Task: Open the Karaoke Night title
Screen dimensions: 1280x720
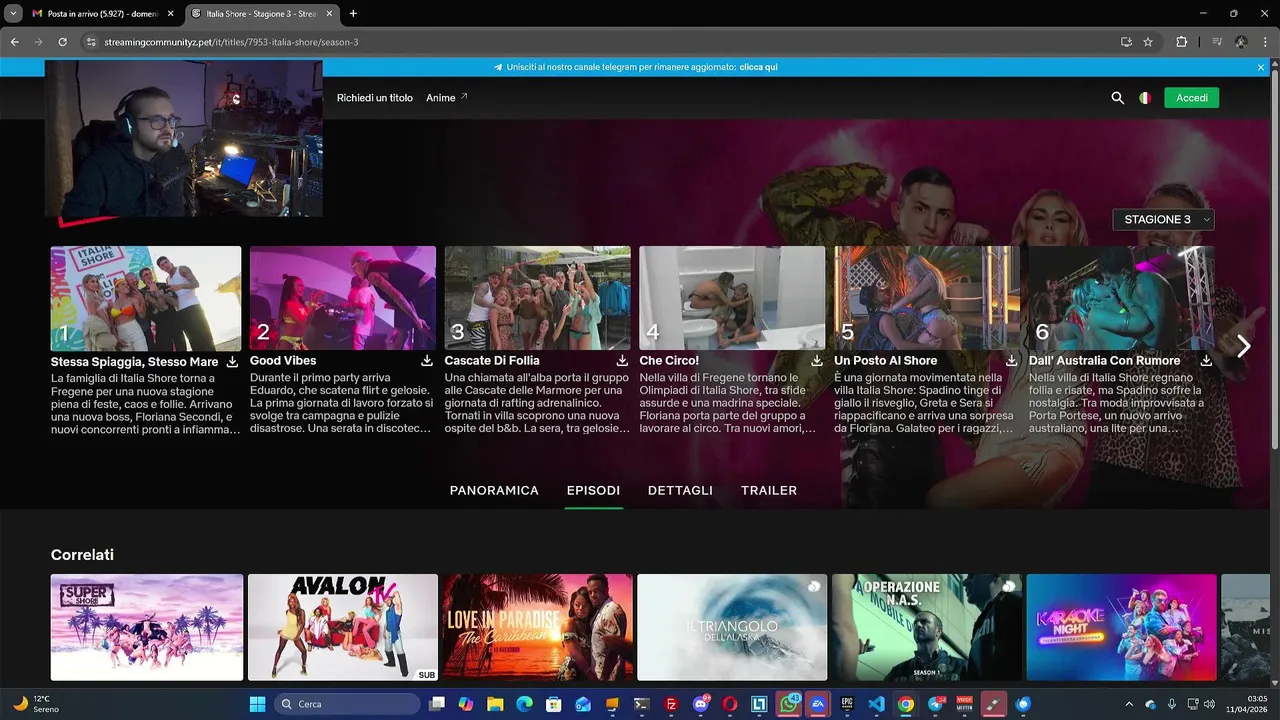Action: pyautogui.click(x=1122, y=627)
